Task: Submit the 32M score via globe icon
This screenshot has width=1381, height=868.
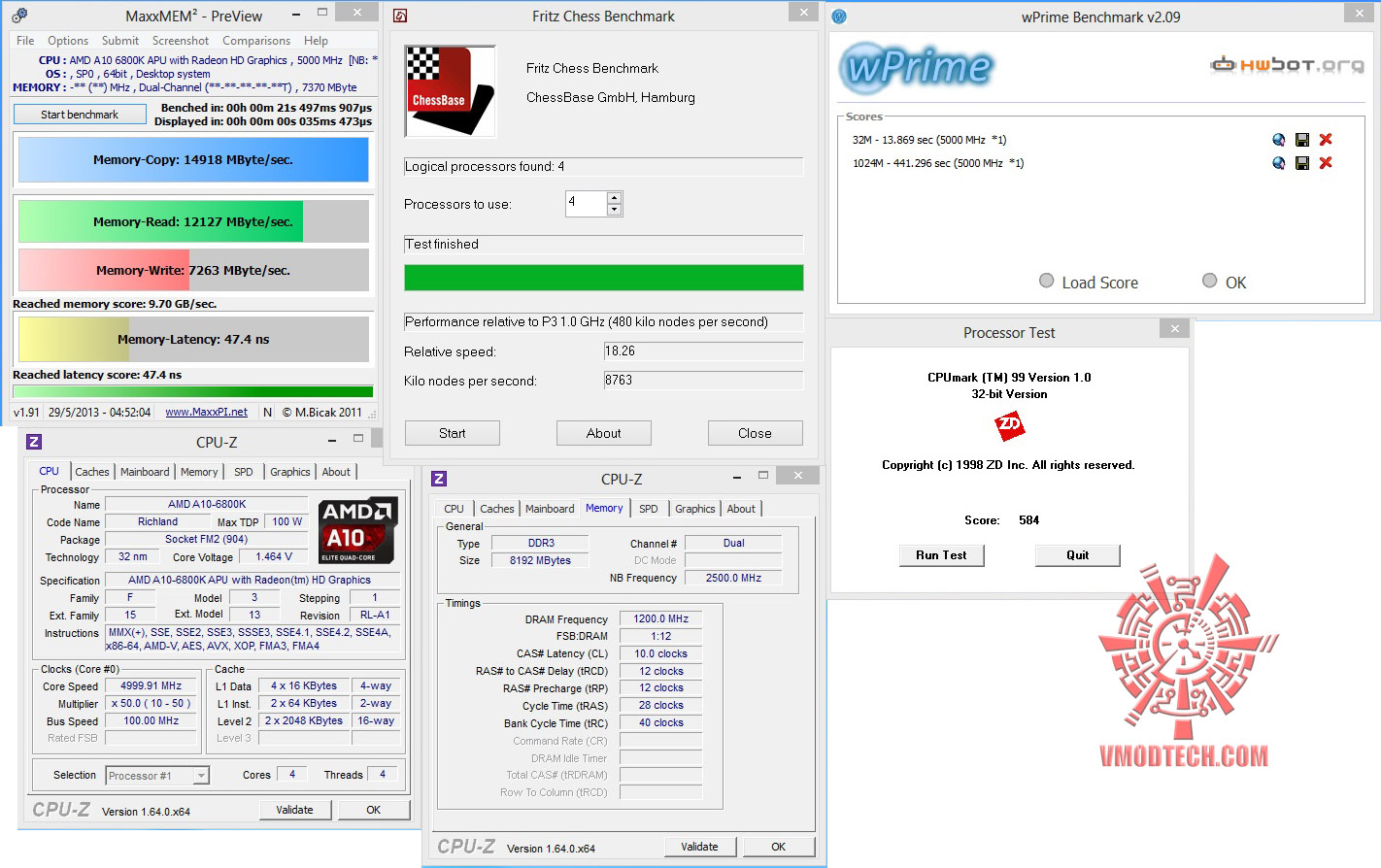Action: 1279,140
